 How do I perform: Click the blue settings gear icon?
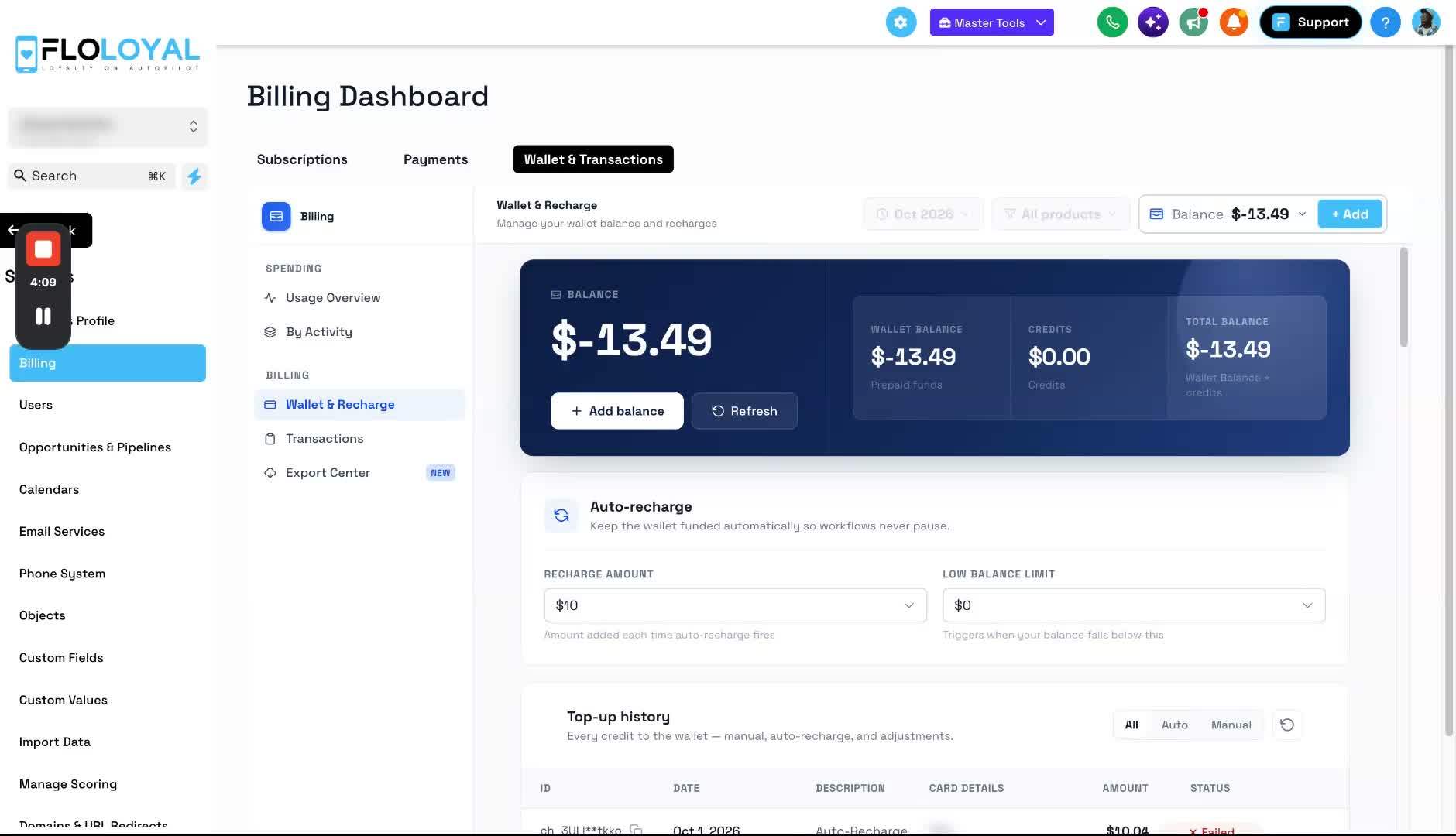point(901,22)
